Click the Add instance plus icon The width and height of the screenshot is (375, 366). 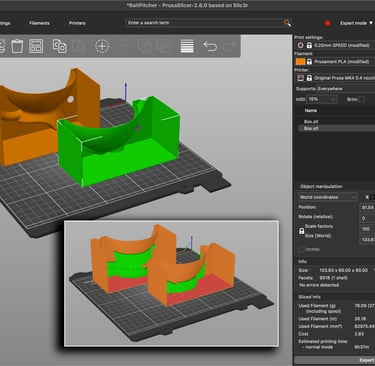(102, 46)
